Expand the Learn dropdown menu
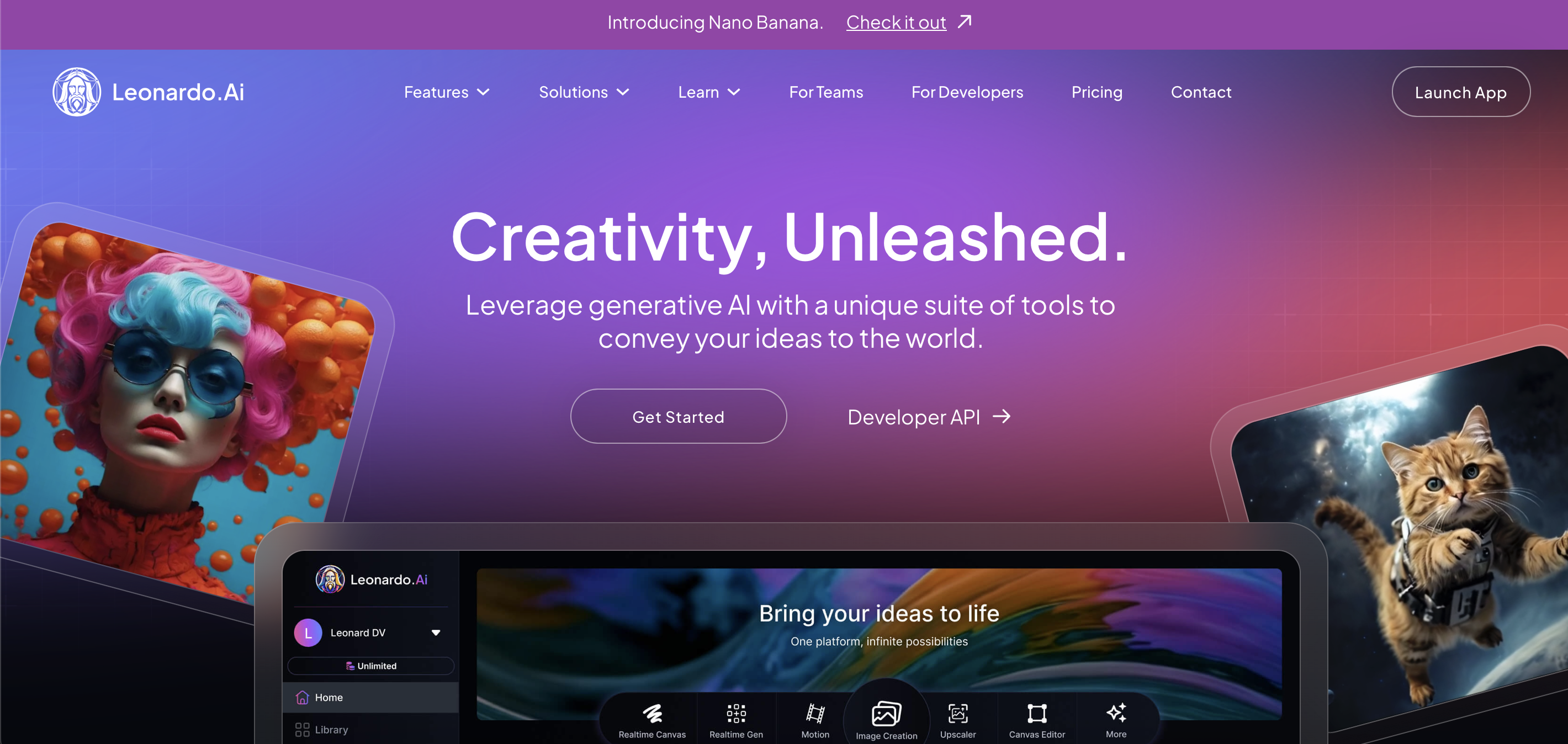 (x=709, y=92)
